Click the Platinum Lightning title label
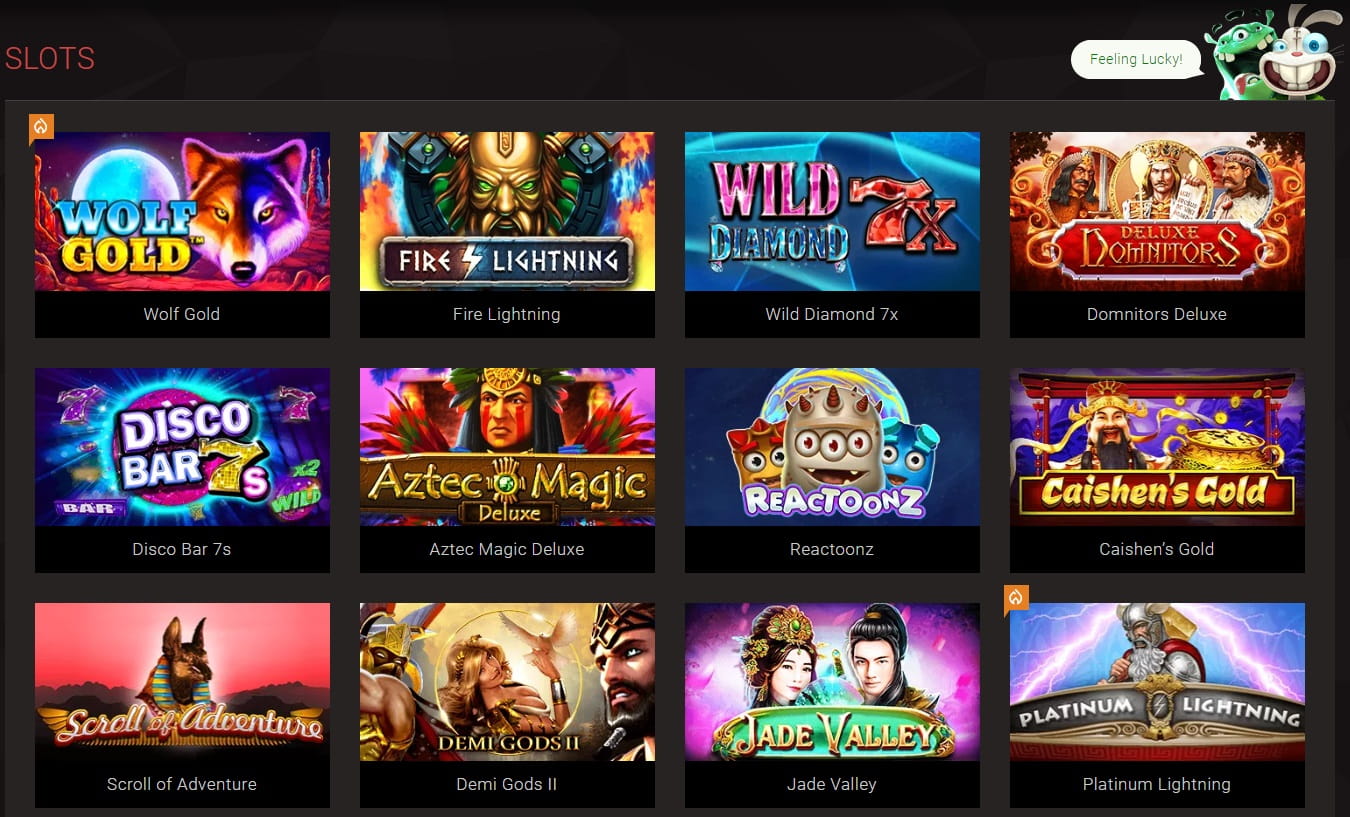This screenshot has width=1350, height=817. pos(1157,784)
